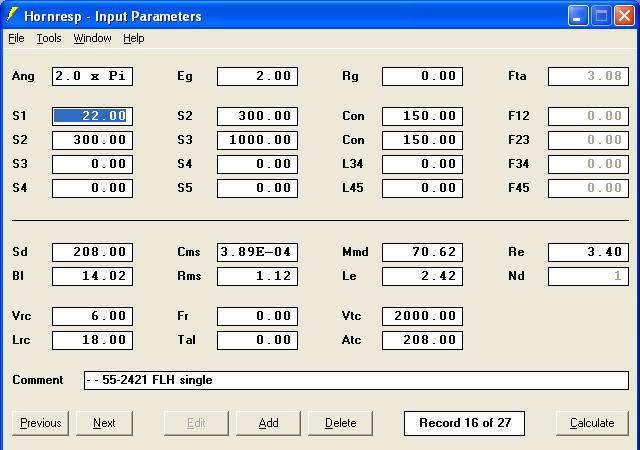640x450 pixels.
Task: Select the Sd field with 208.00
Action: point(92,252)
